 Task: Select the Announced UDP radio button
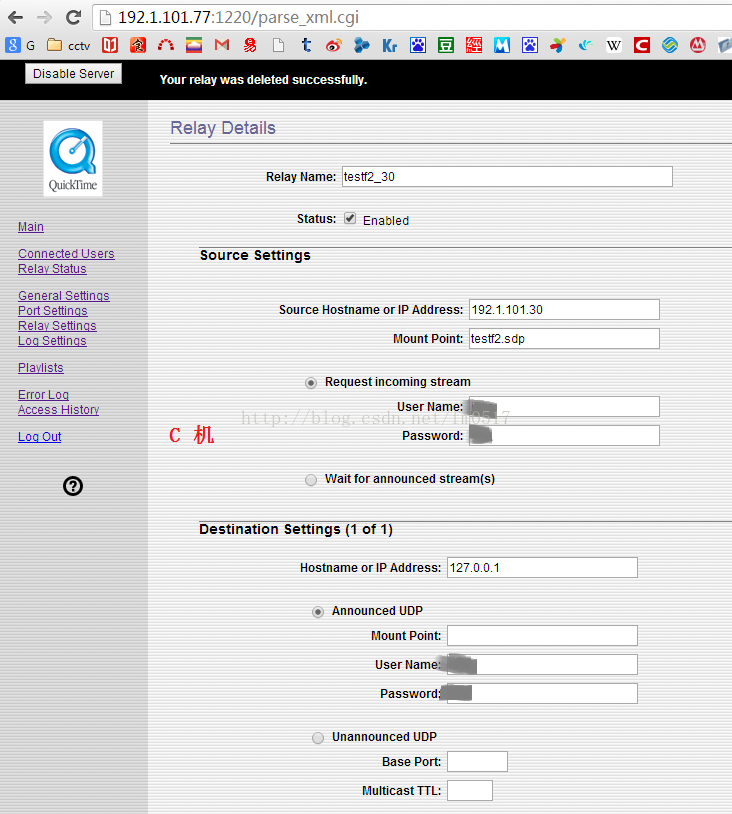click(x=318, y=612)
